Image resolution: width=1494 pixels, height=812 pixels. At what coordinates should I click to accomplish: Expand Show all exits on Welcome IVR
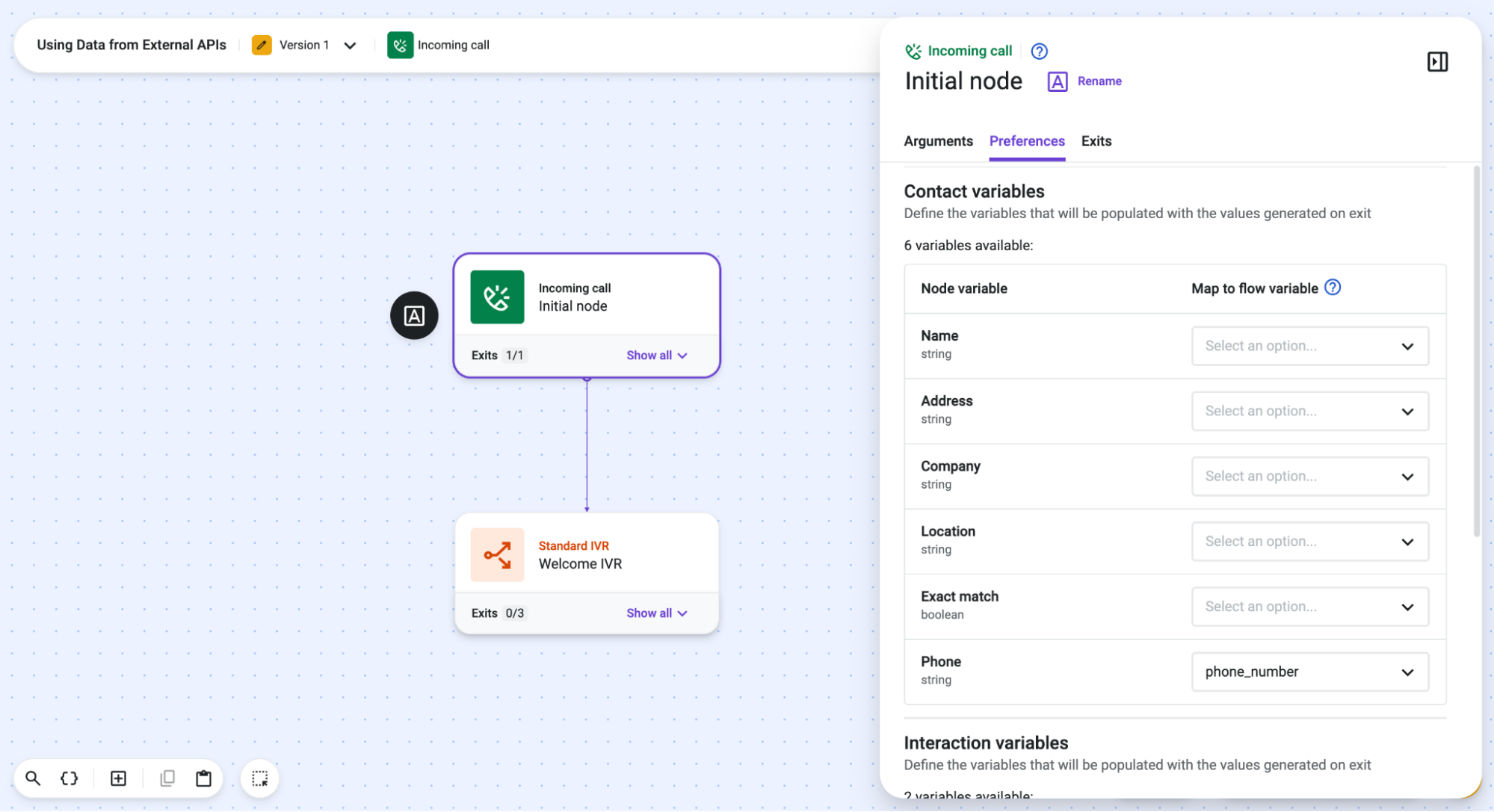[656, 613]
